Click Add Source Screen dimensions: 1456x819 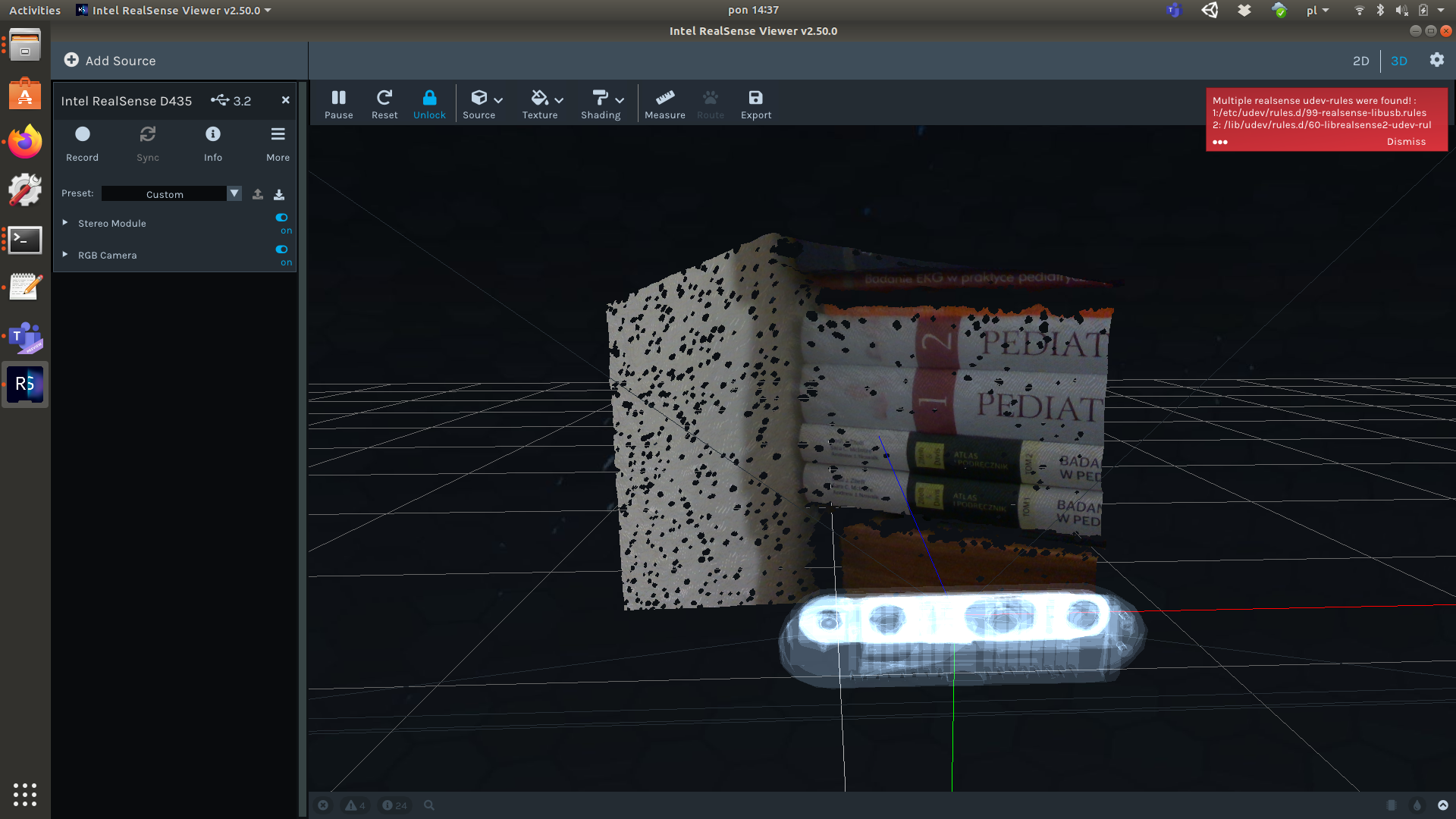coord(111,60)
